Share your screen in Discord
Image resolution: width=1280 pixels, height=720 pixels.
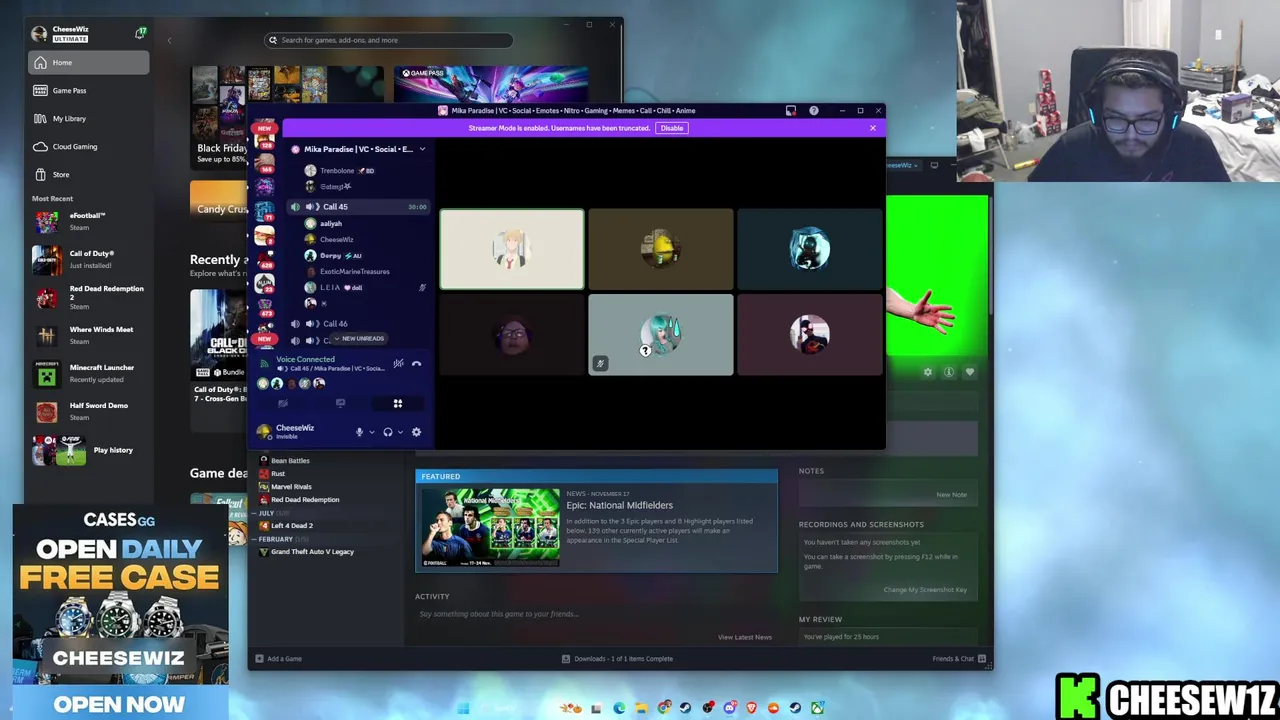pos(340,404)
